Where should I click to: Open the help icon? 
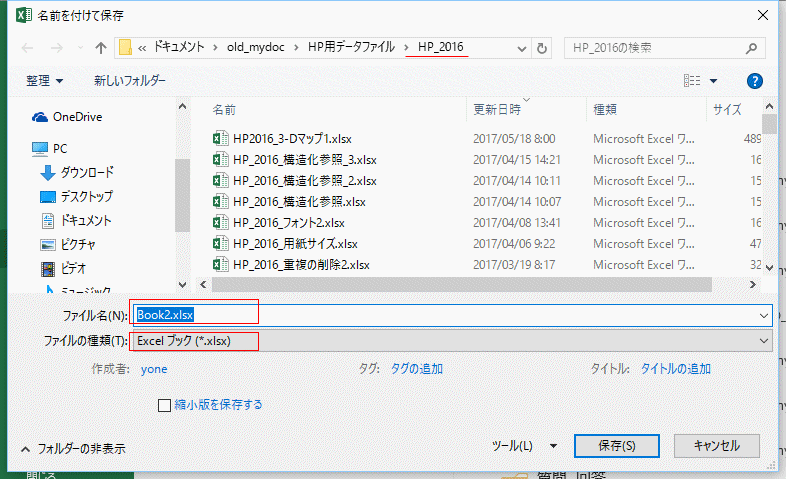click(754, 81)
